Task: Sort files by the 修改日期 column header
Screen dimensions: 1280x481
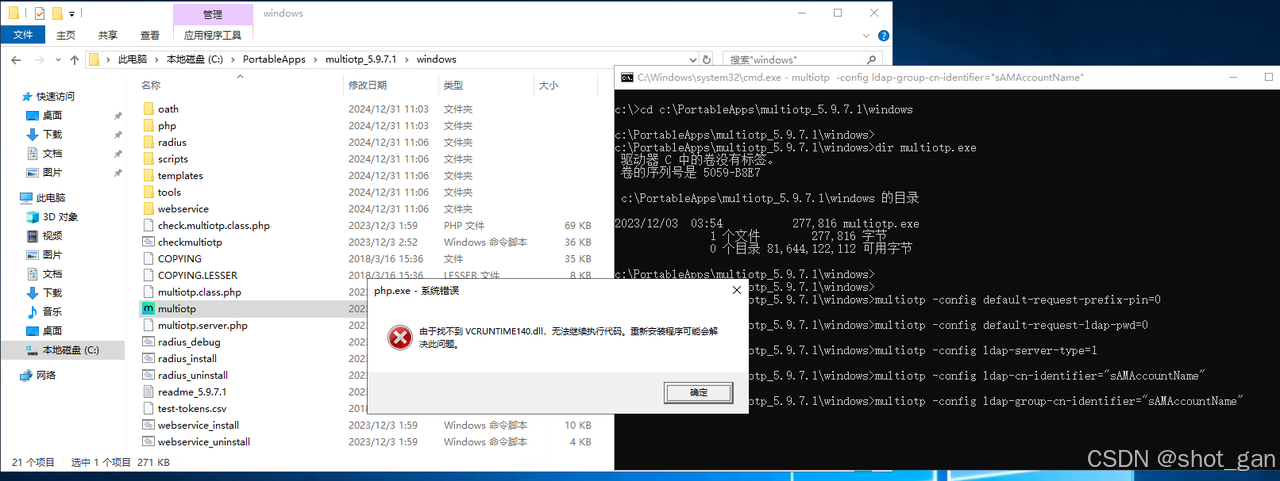Action: [367, 85]
